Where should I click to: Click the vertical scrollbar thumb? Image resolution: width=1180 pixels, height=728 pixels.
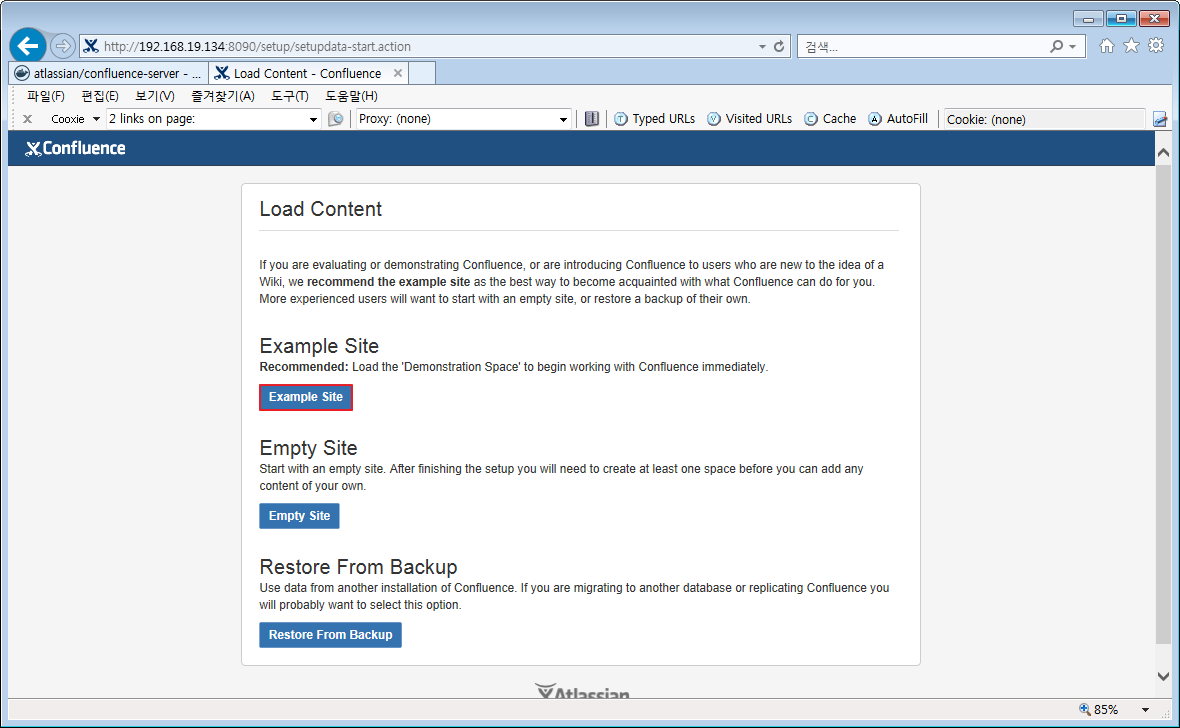1163,404
